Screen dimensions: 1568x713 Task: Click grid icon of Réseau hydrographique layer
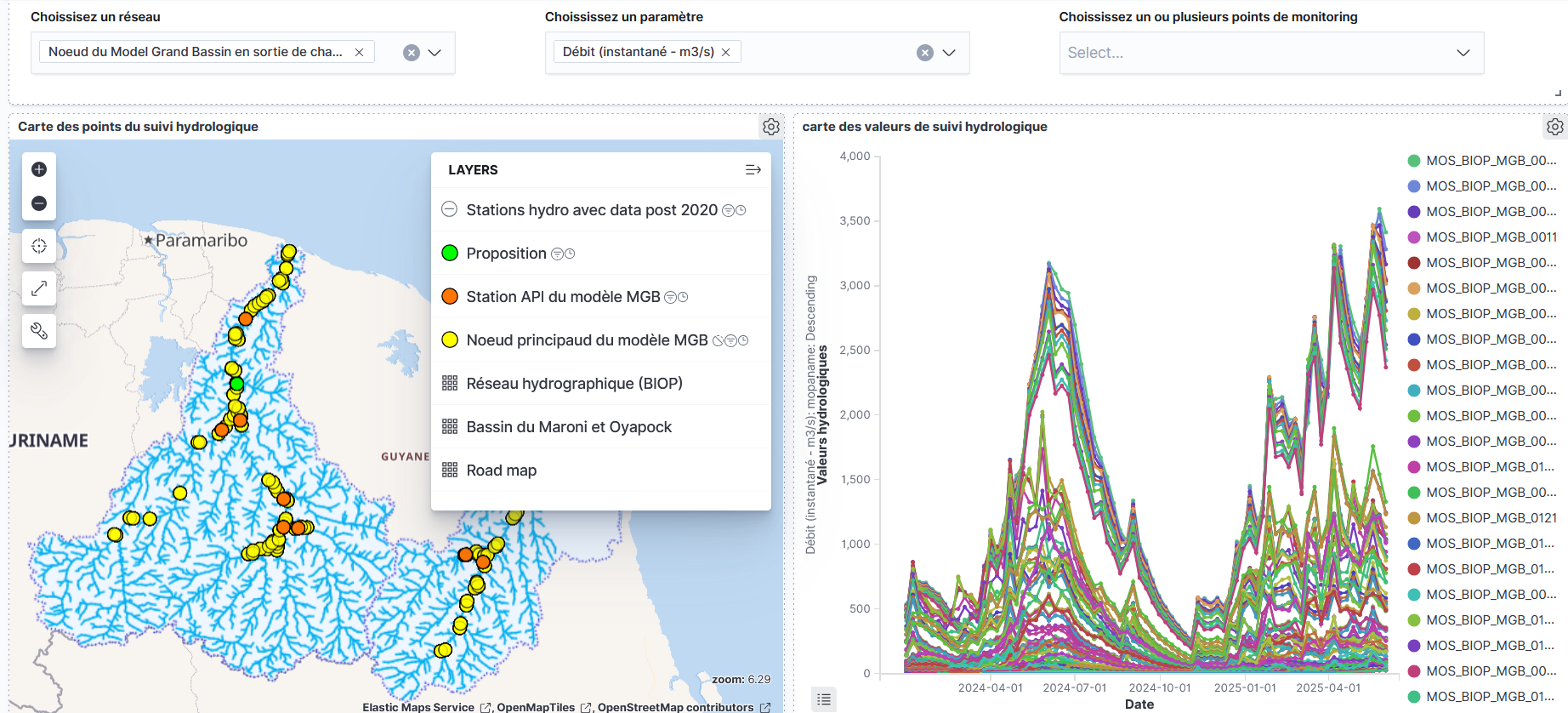click(450, 384)
